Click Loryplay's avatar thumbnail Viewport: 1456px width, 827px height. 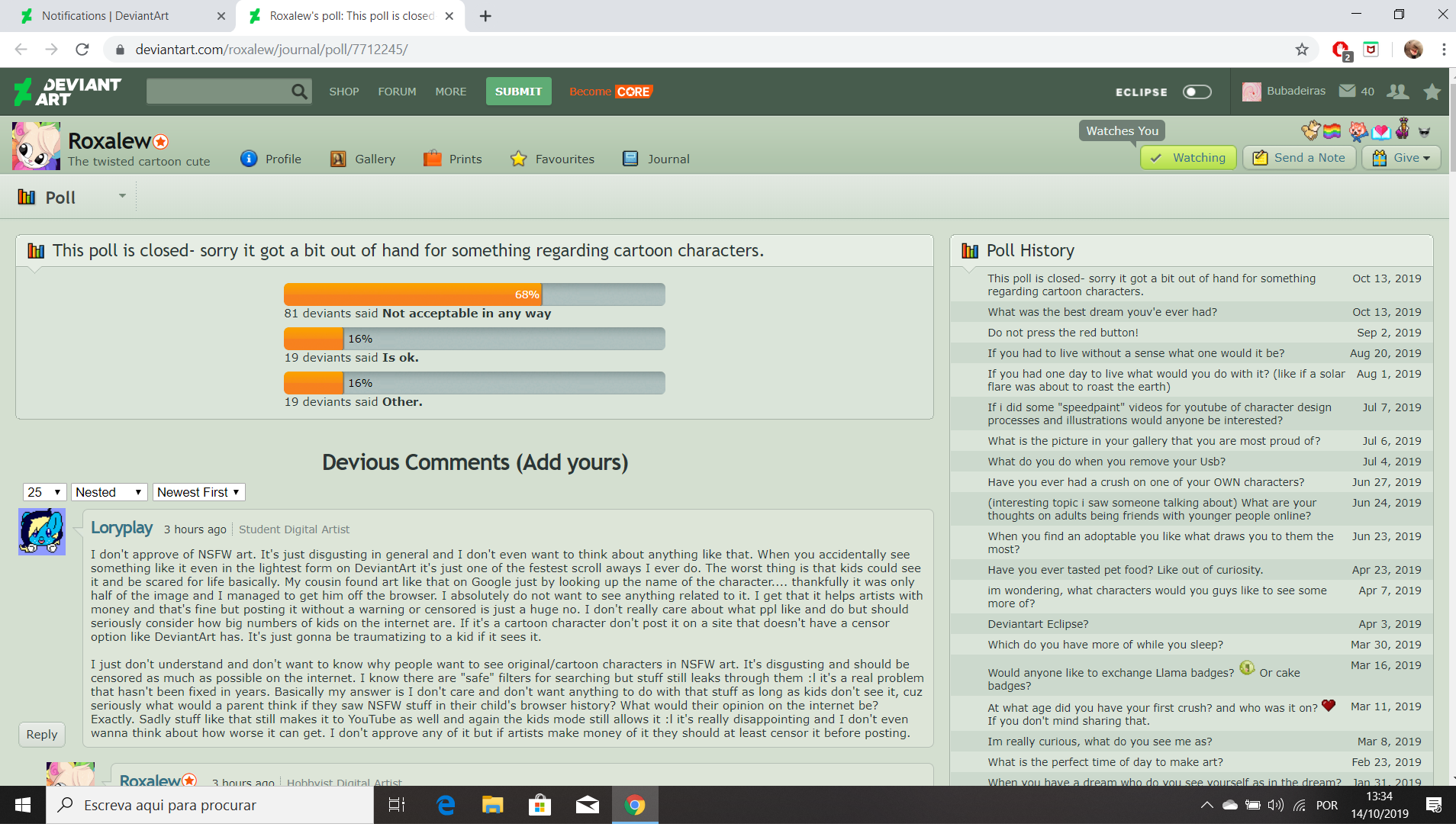coord(42,532)
